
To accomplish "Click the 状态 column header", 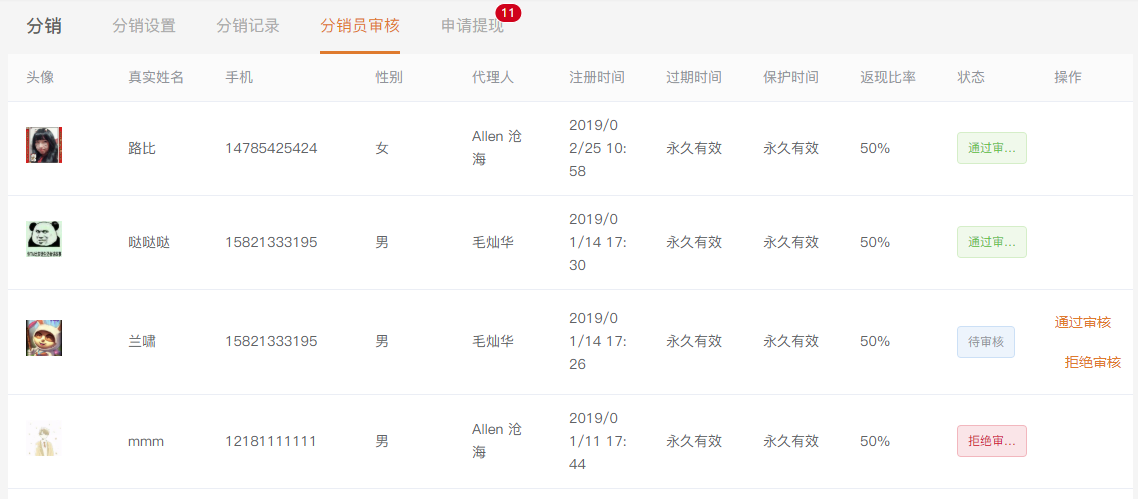I will [x=971, y=77].
